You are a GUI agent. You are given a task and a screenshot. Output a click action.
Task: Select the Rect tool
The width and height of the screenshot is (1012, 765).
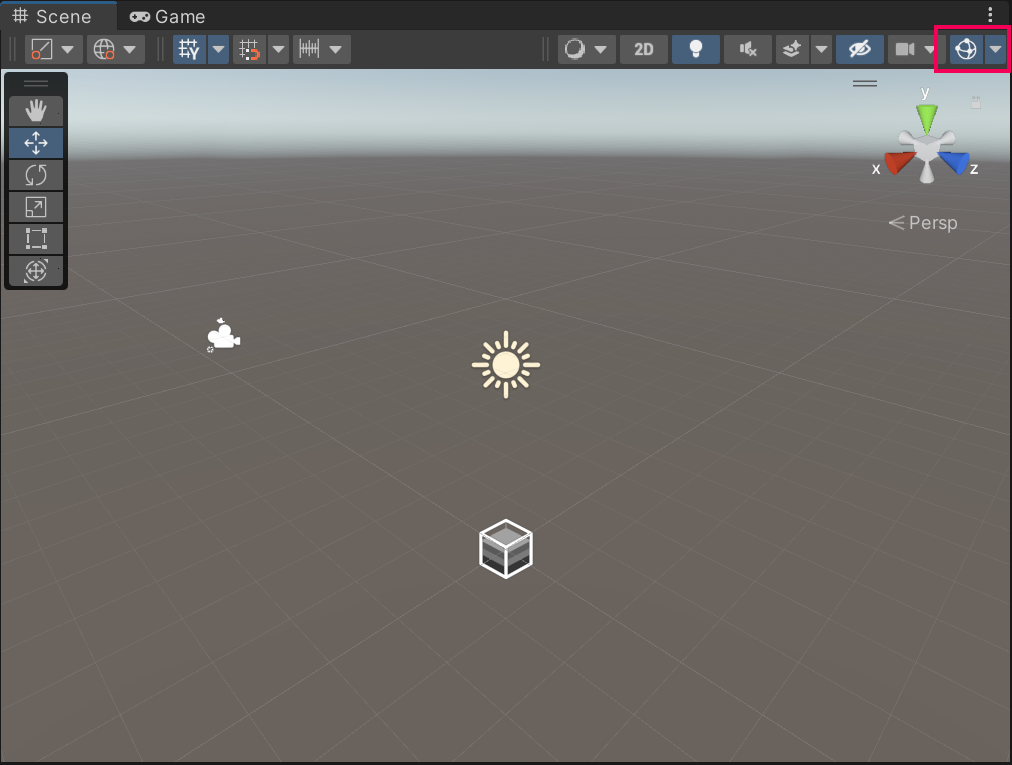click(36, 239)
